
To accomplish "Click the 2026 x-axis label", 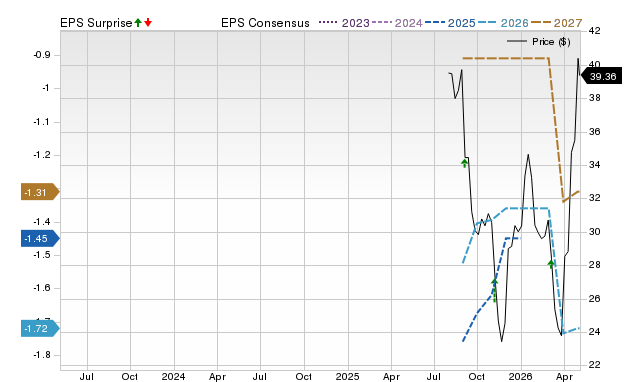I will pos(520,376).
